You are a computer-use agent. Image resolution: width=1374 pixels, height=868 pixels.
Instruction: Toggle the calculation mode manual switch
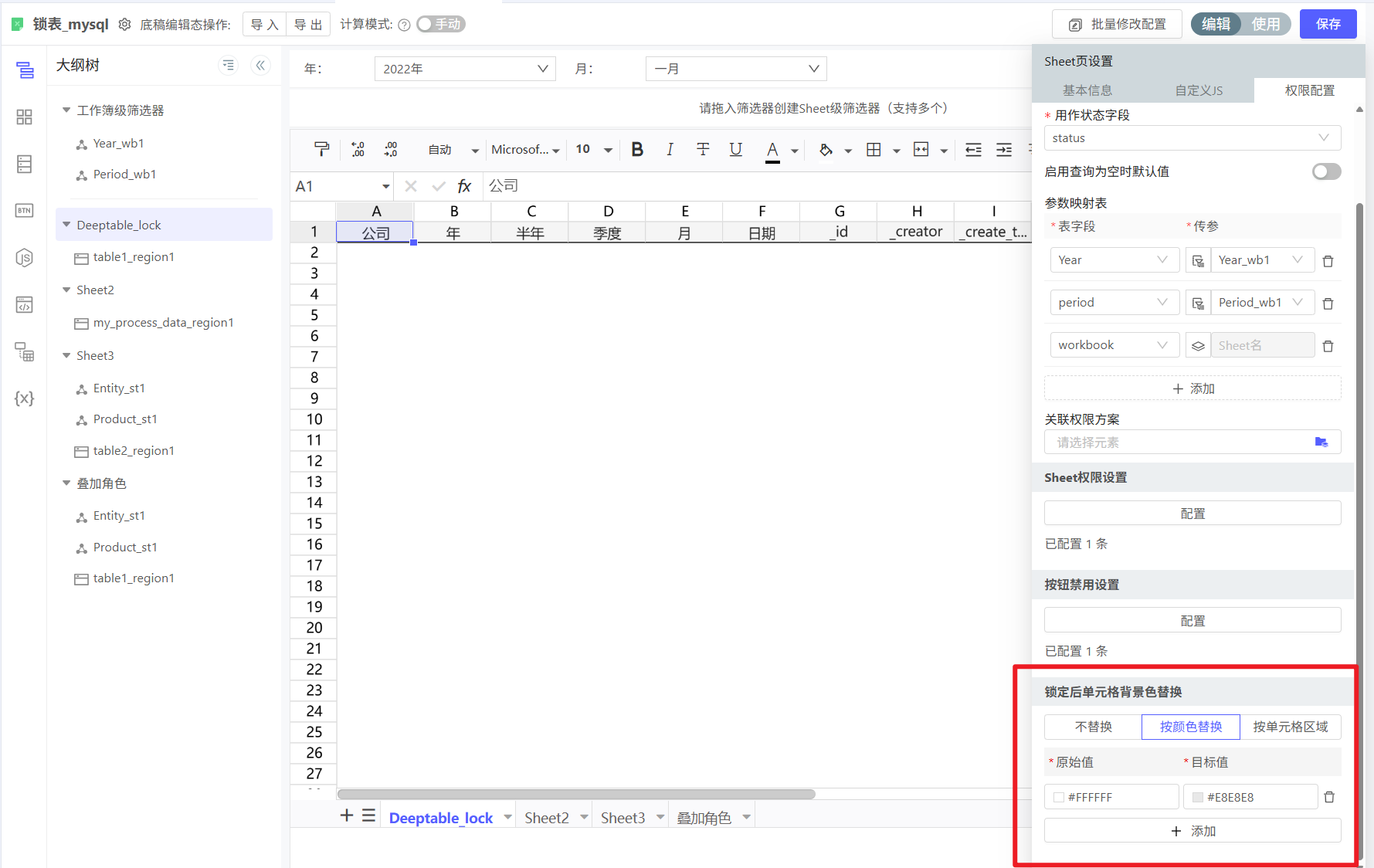[440, 25]
